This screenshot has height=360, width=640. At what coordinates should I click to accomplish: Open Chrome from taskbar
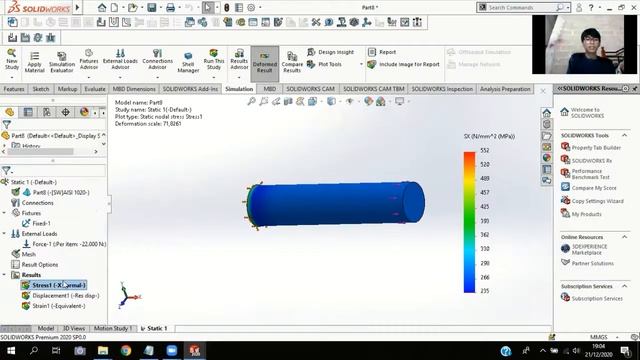[126, 351]
